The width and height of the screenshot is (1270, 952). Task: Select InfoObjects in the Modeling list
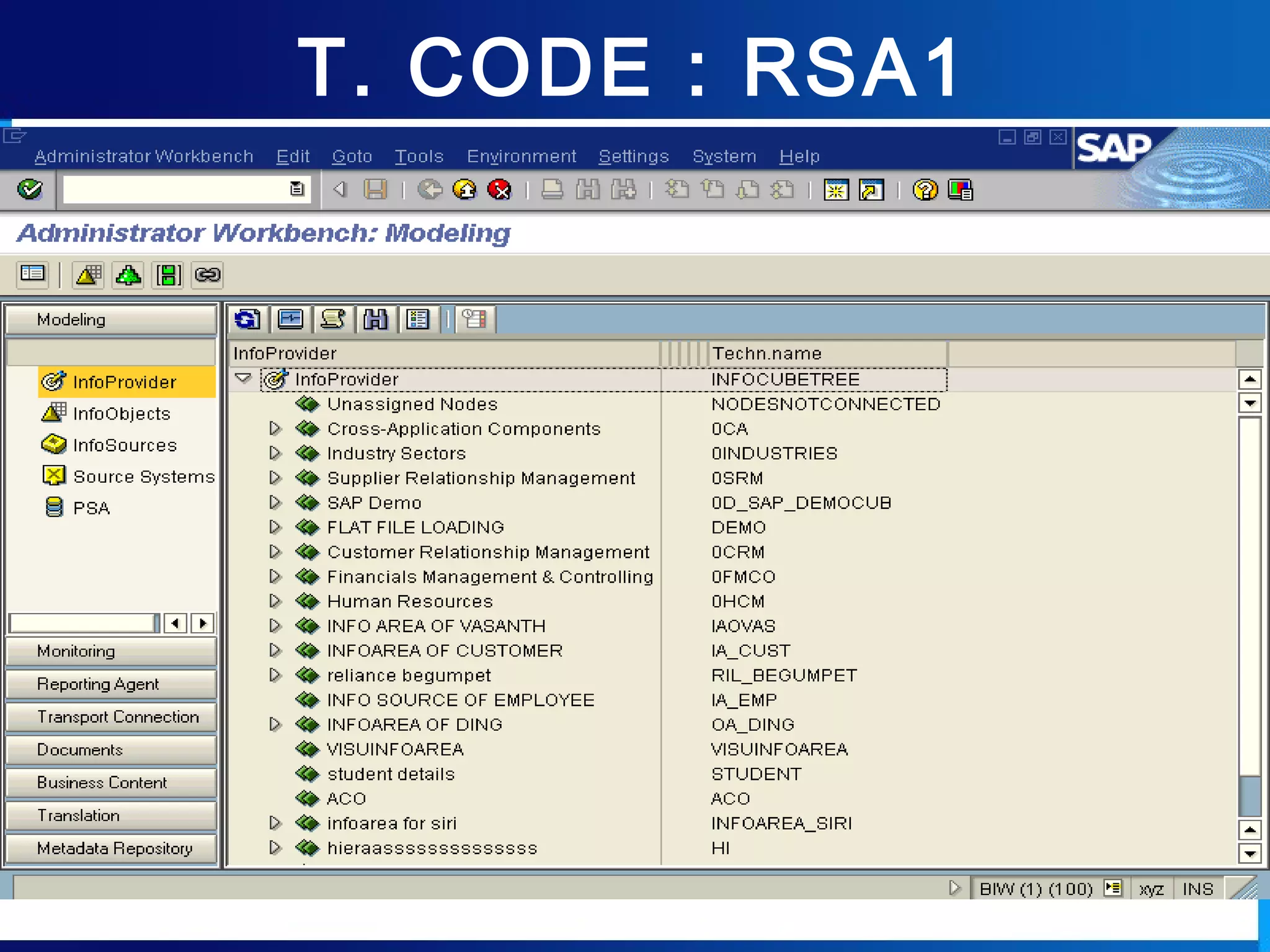coord(122,413)
